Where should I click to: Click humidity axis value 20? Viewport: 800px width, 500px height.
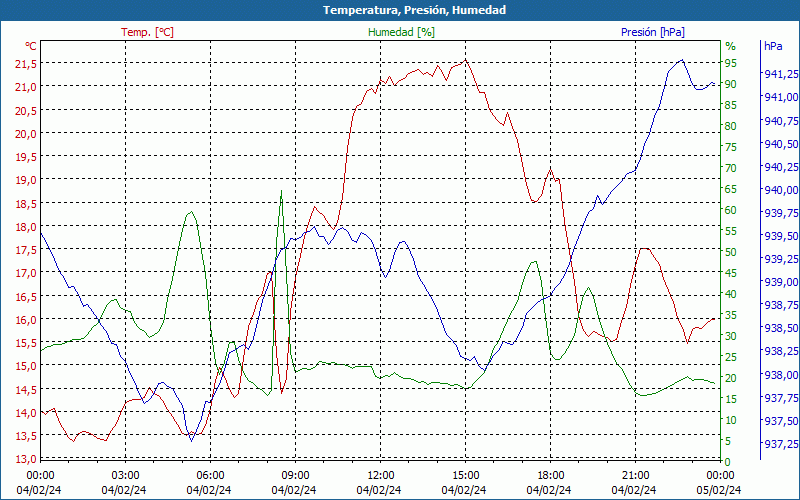(x=731, y=378)
